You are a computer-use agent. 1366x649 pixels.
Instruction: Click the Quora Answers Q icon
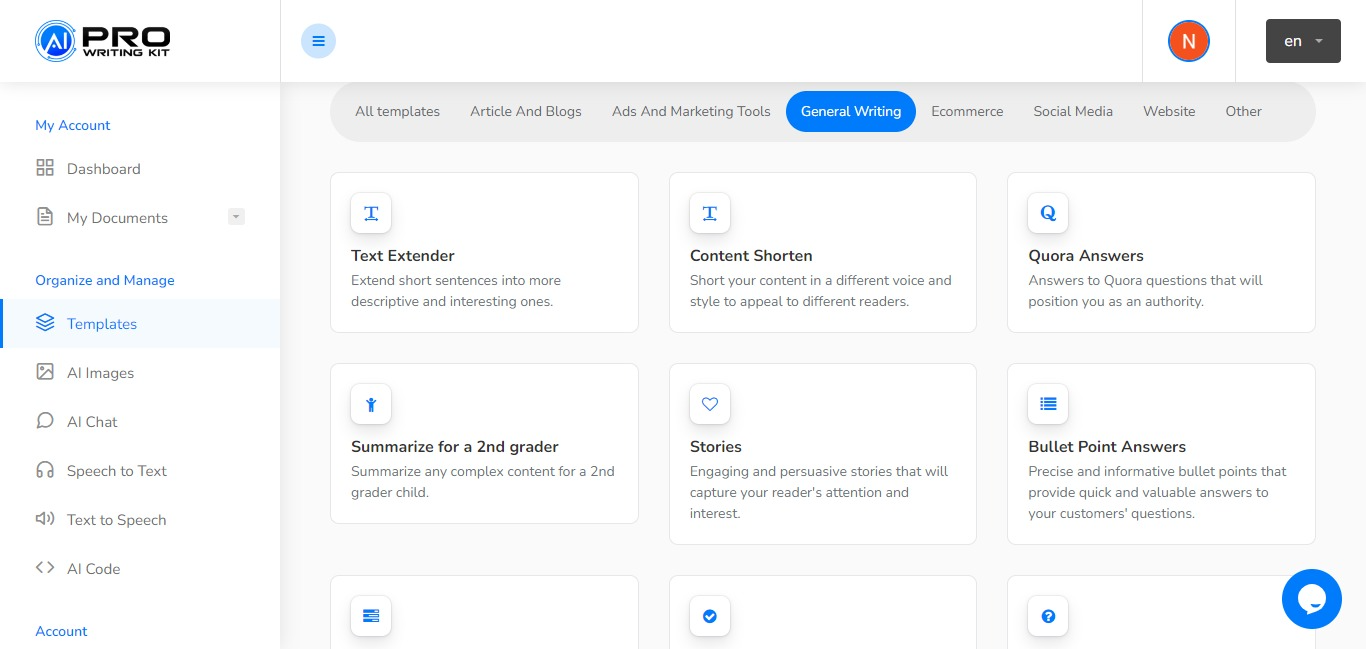(x=1048, y=213)
